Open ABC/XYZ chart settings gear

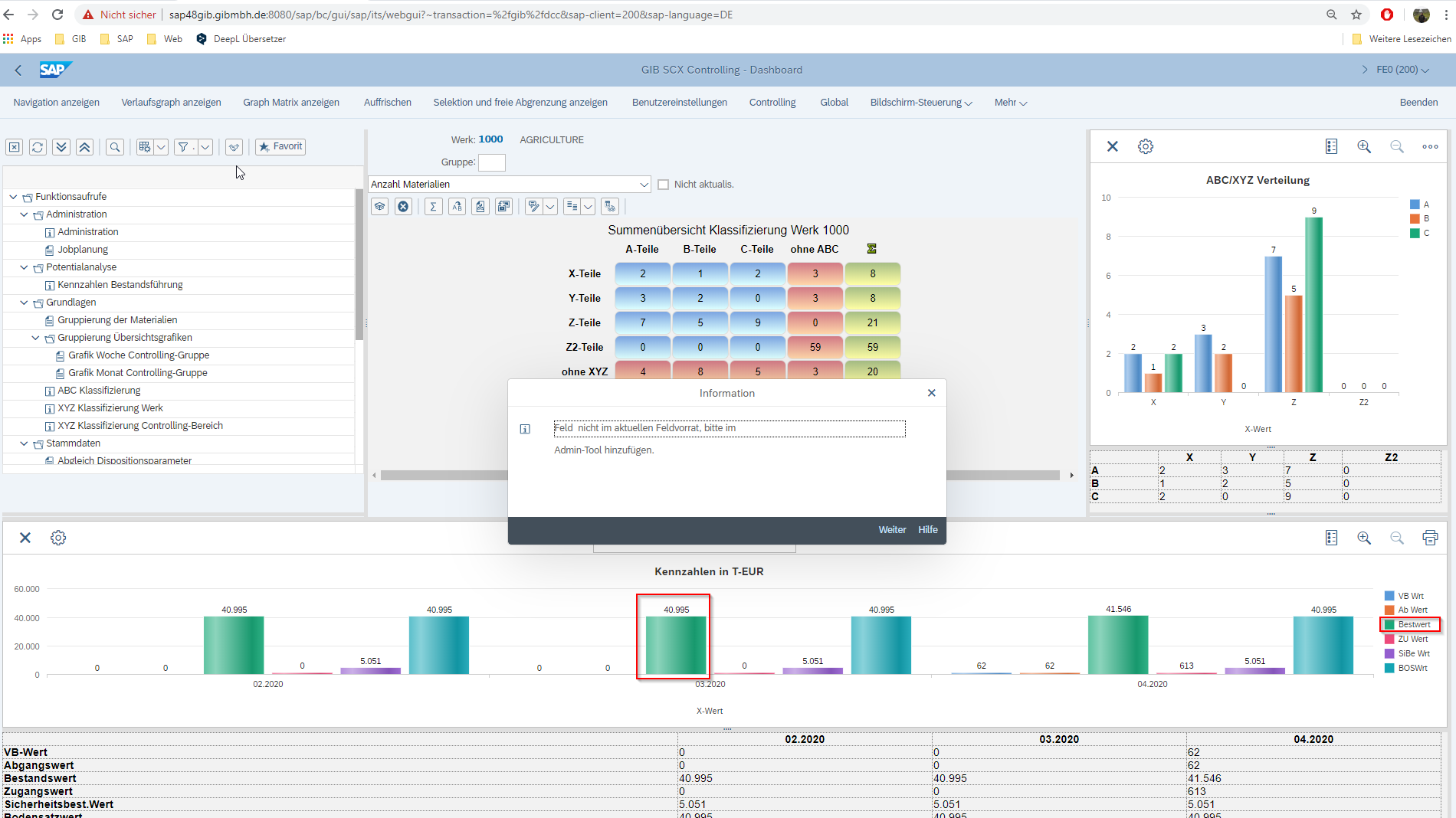point(1145,146)
